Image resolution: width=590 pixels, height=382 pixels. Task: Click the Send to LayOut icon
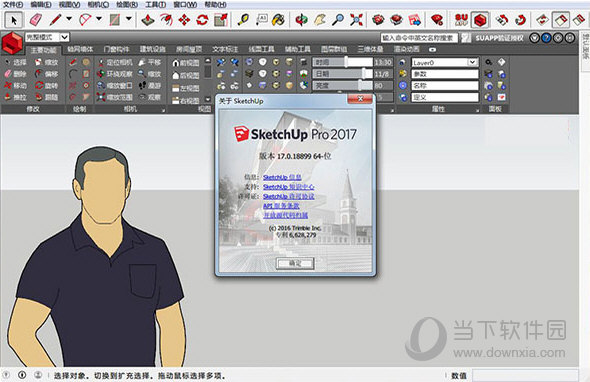tap(415, 20)
